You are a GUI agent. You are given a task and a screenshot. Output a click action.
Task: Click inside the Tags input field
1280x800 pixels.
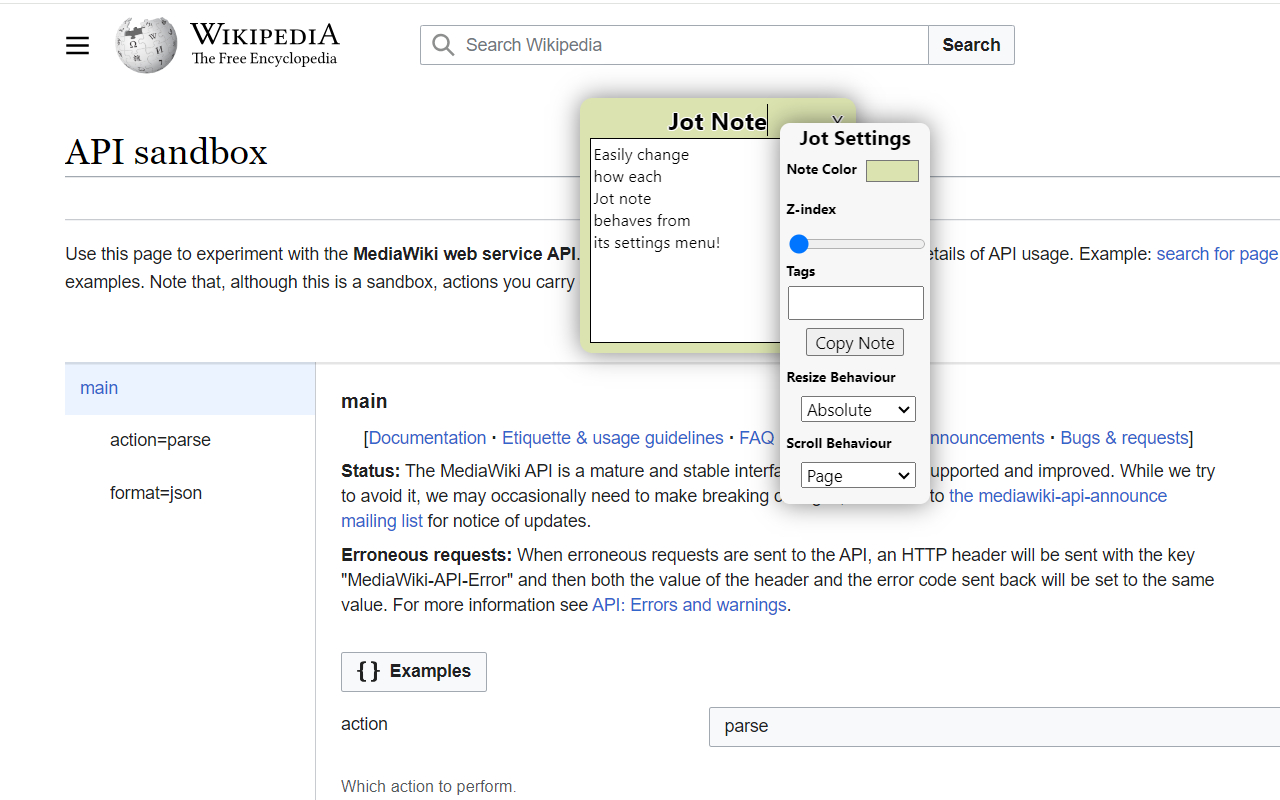click(x=855, y=302)
